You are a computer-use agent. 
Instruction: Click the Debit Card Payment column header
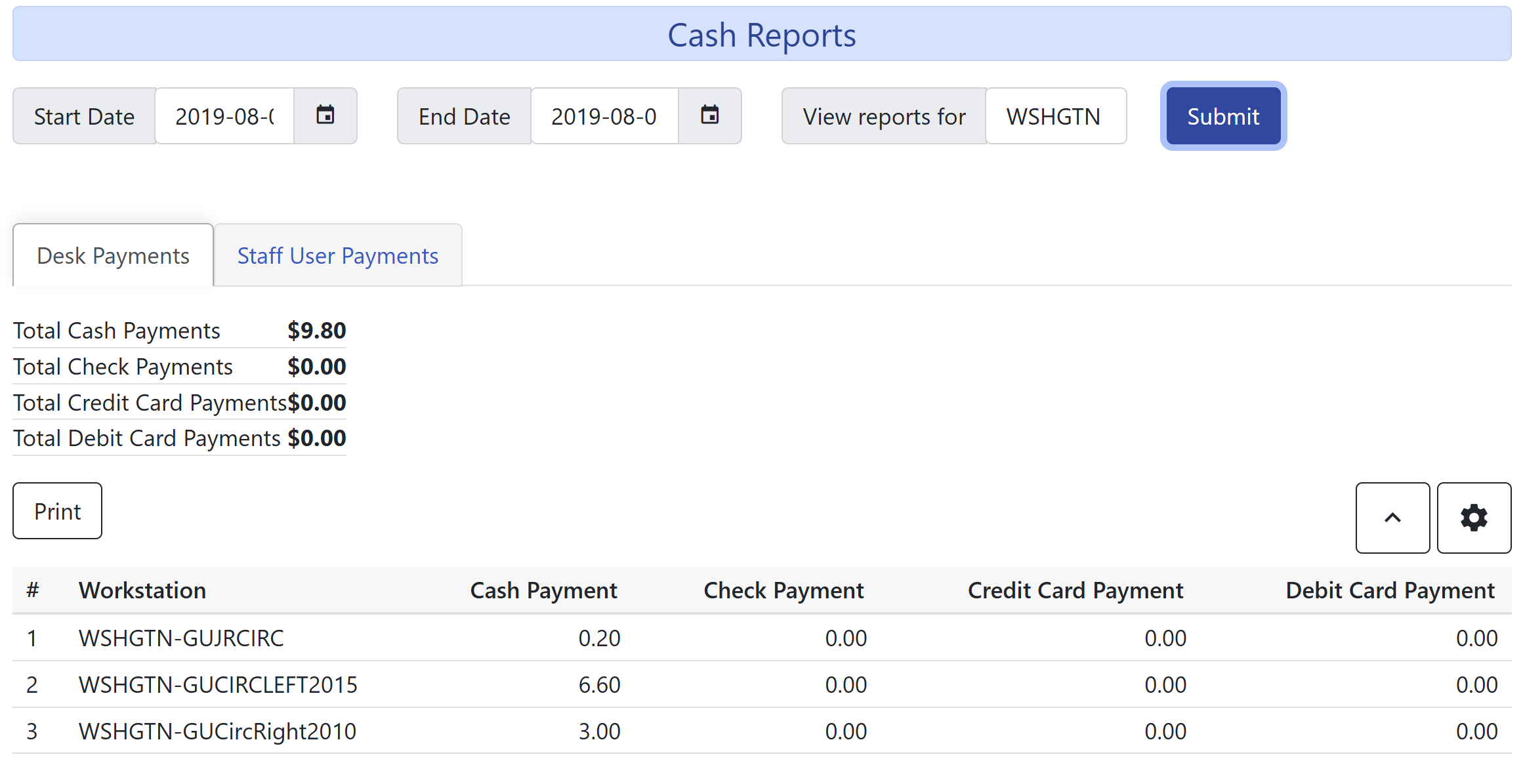(x=1389, y=590)
